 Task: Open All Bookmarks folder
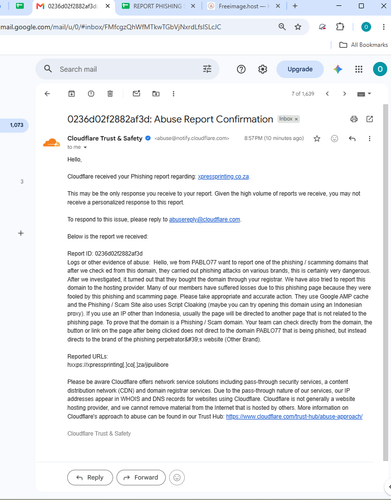363,45
